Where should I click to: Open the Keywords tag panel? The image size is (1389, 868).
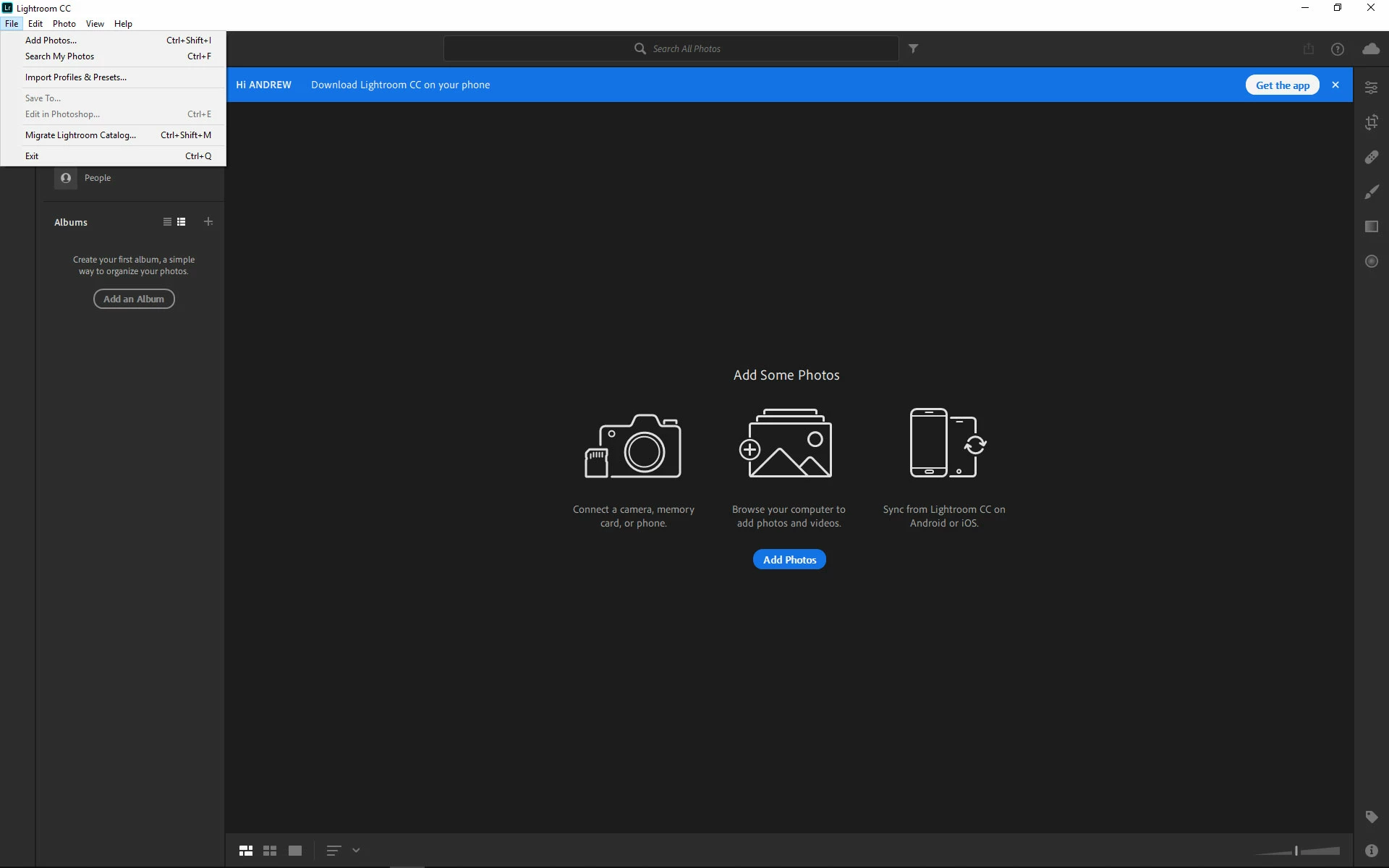(x=1371, y=817)
